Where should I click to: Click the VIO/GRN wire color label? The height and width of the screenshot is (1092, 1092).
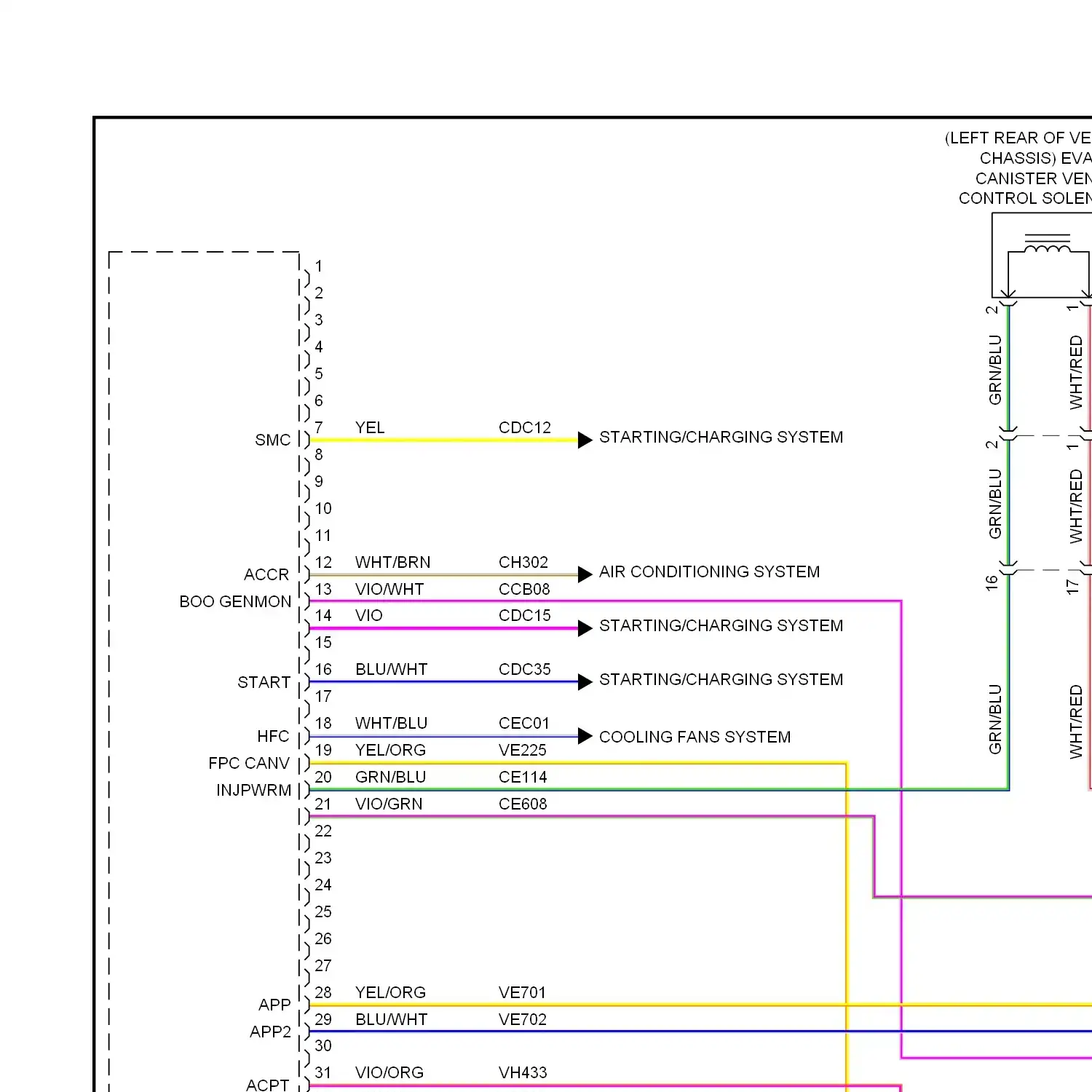[x=389, y=804]
